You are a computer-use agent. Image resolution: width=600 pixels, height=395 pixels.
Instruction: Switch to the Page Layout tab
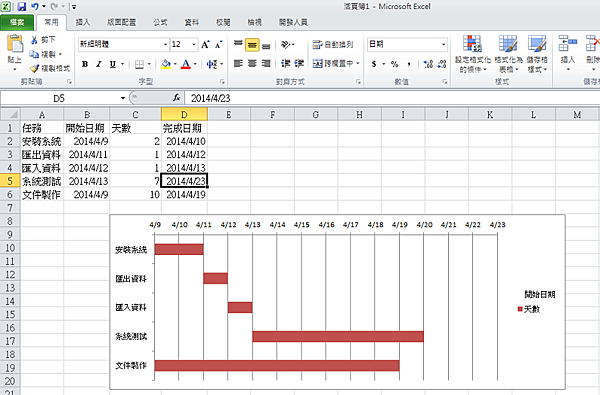(x=121, y=22)
